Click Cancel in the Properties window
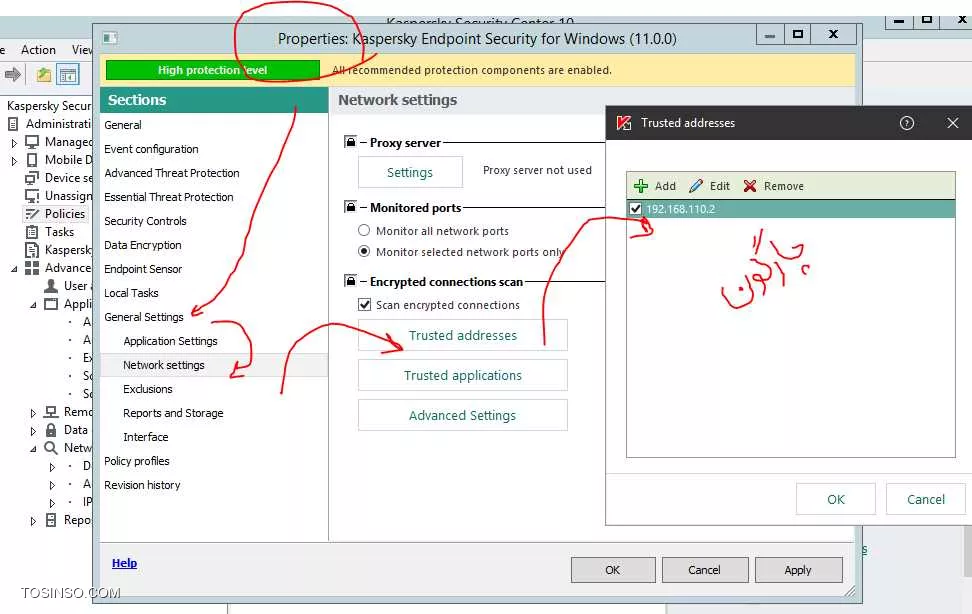Viewport: 972px width, 614px height. point(705,570)
